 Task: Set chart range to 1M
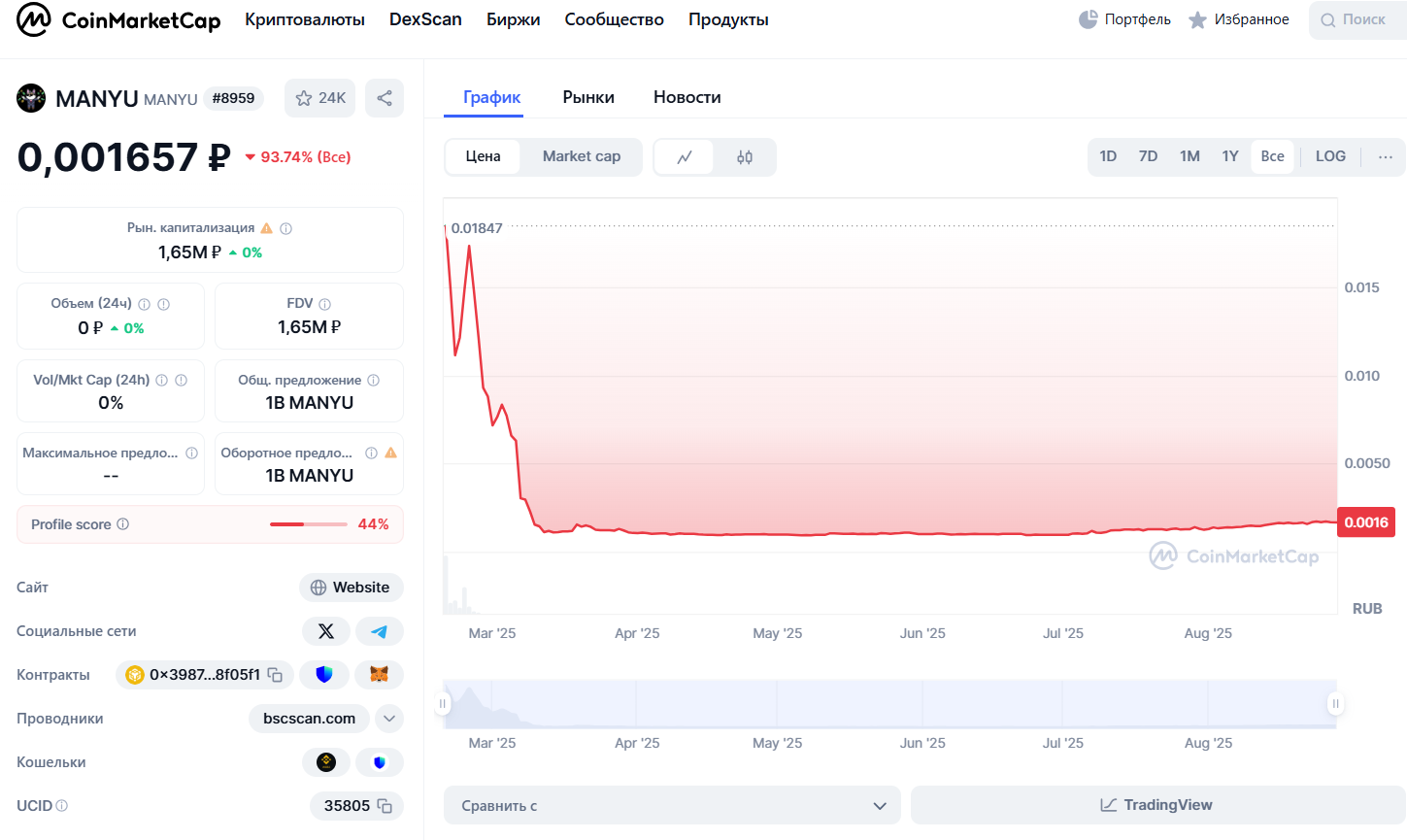click(1190, 156)
